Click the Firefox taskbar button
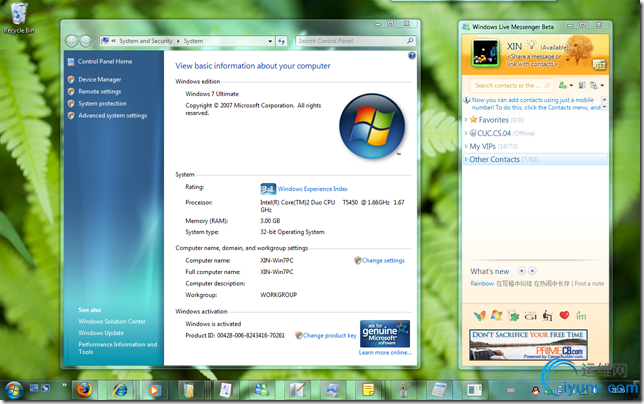Image resolution: width=644 pixels, height=404 pixels. (85, 390)
